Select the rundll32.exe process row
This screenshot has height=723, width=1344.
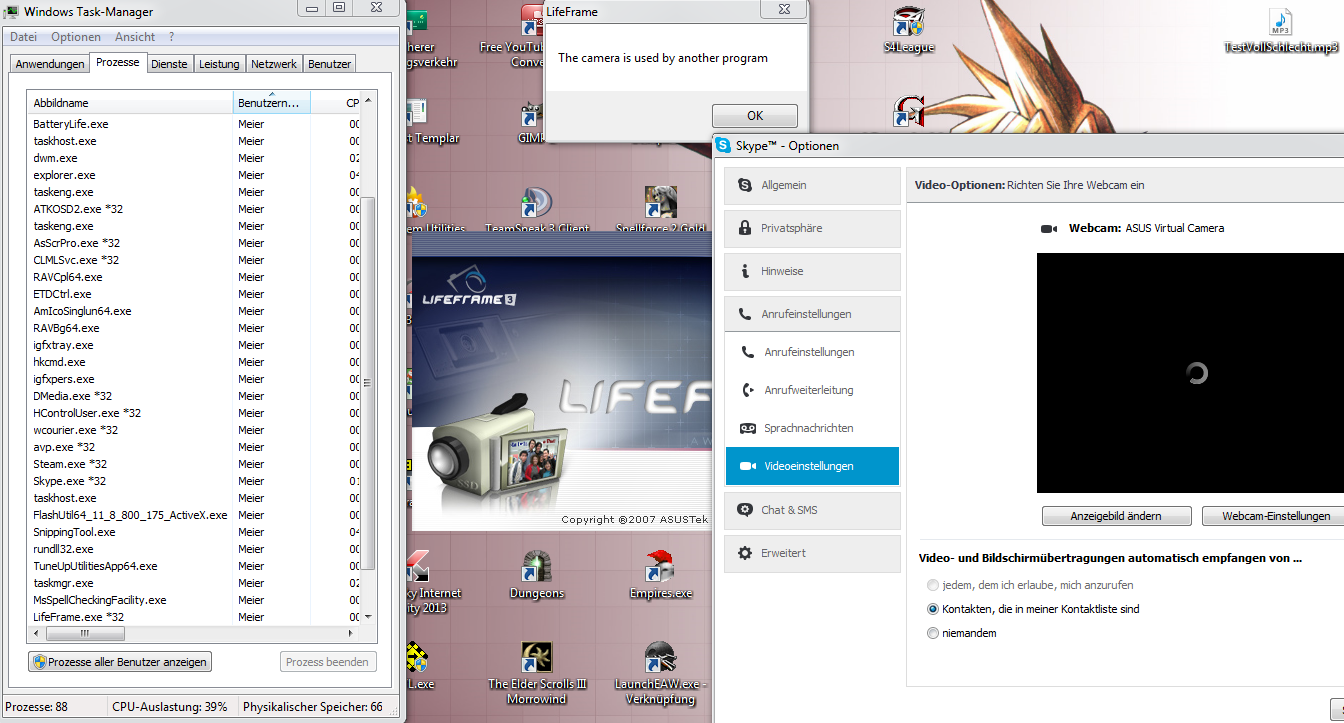click(194, 549)
